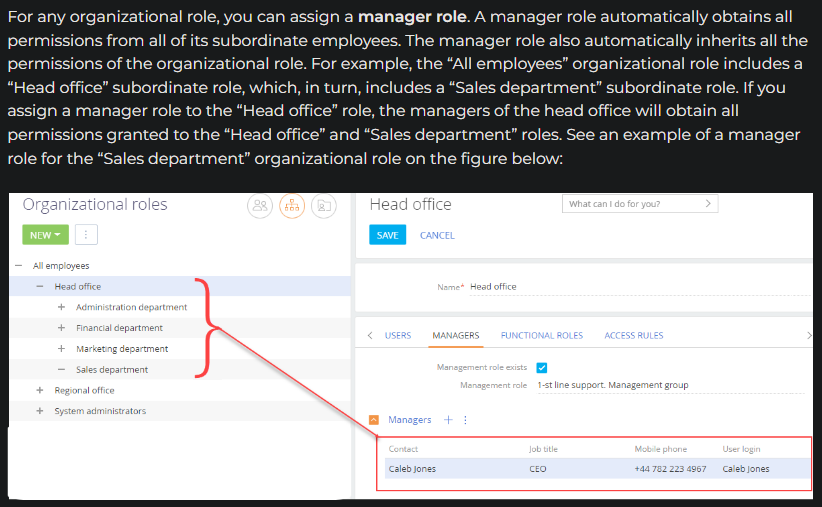
Task: Switch to the ACCESS RULES tab
Action: [x=634, y=336]
